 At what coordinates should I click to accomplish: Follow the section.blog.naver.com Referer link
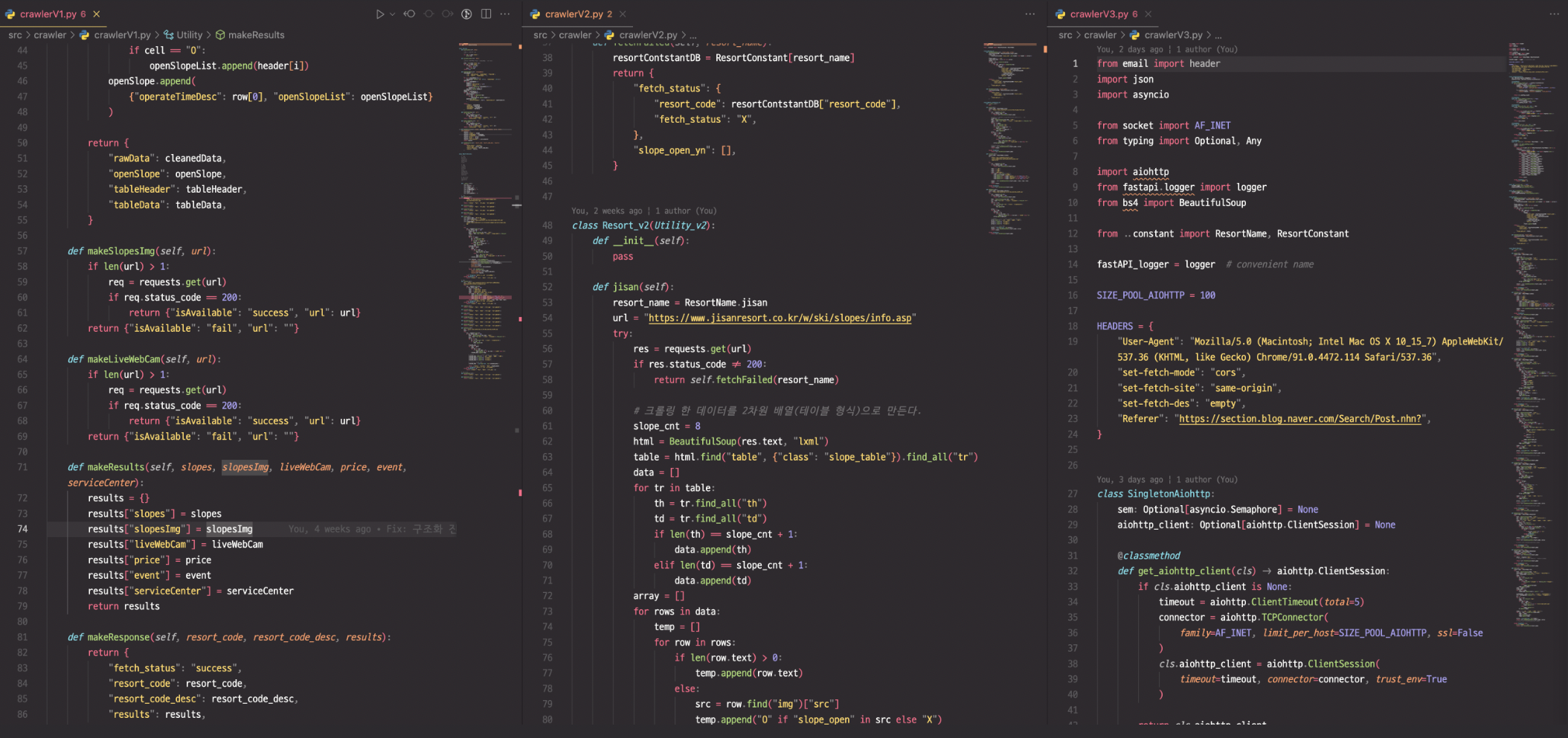click(1299, 419)
